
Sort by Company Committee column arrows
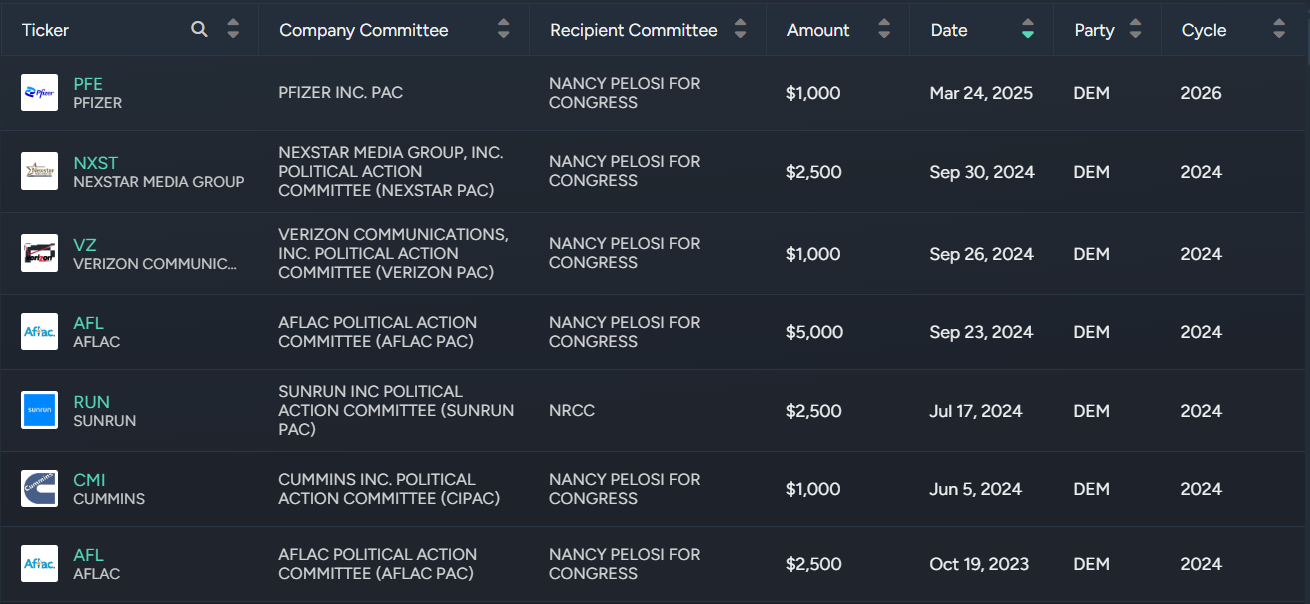(x=504, y=30)
